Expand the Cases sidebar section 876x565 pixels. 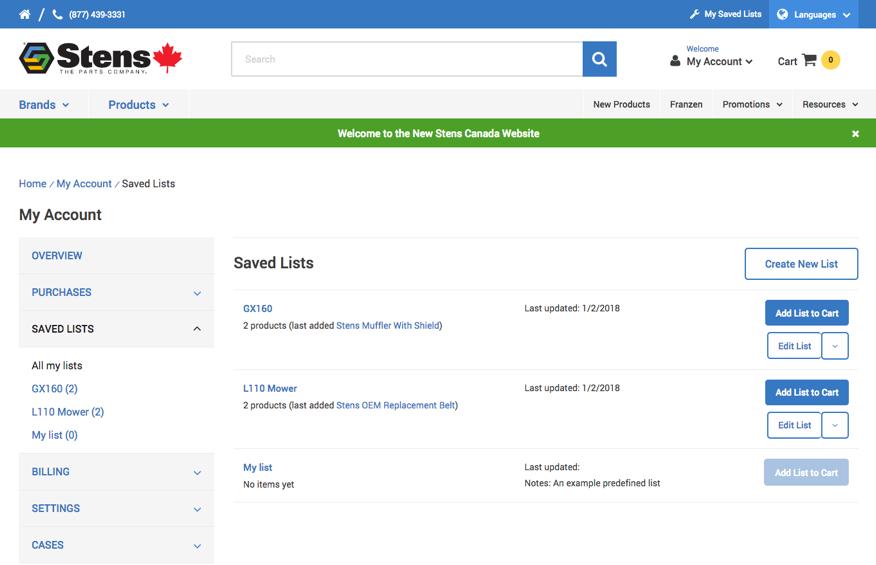click(x=116, y=545)
